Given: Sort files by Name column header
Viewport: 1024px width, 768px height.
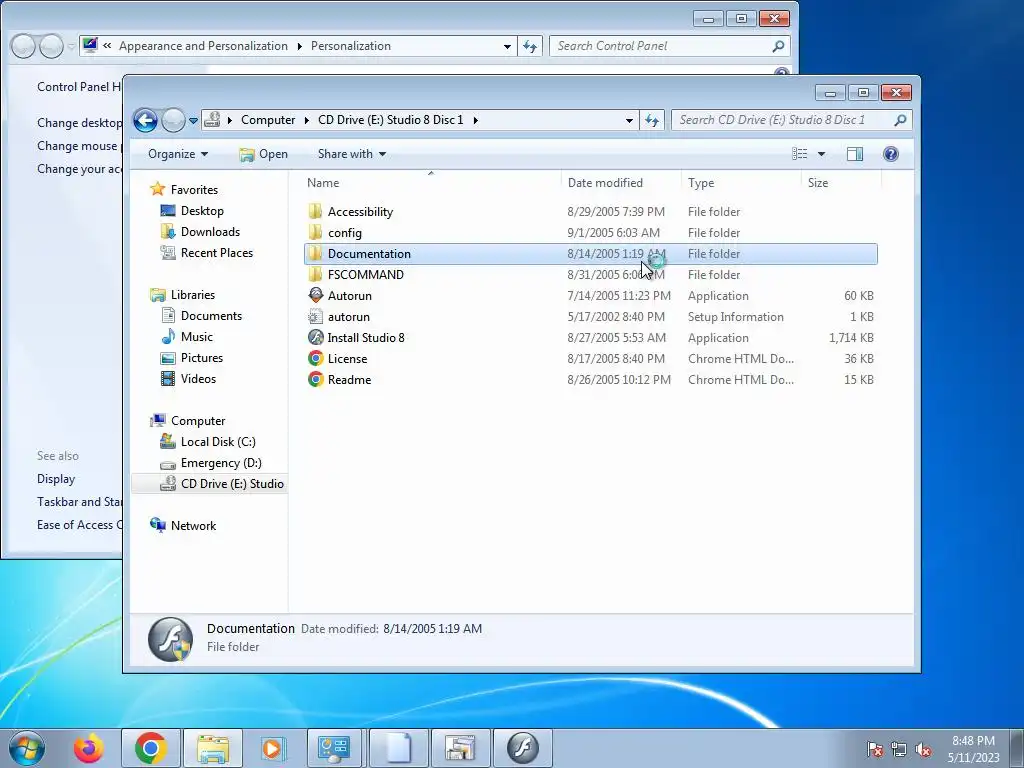Looking at the screenshot, I should coord(431,183).
